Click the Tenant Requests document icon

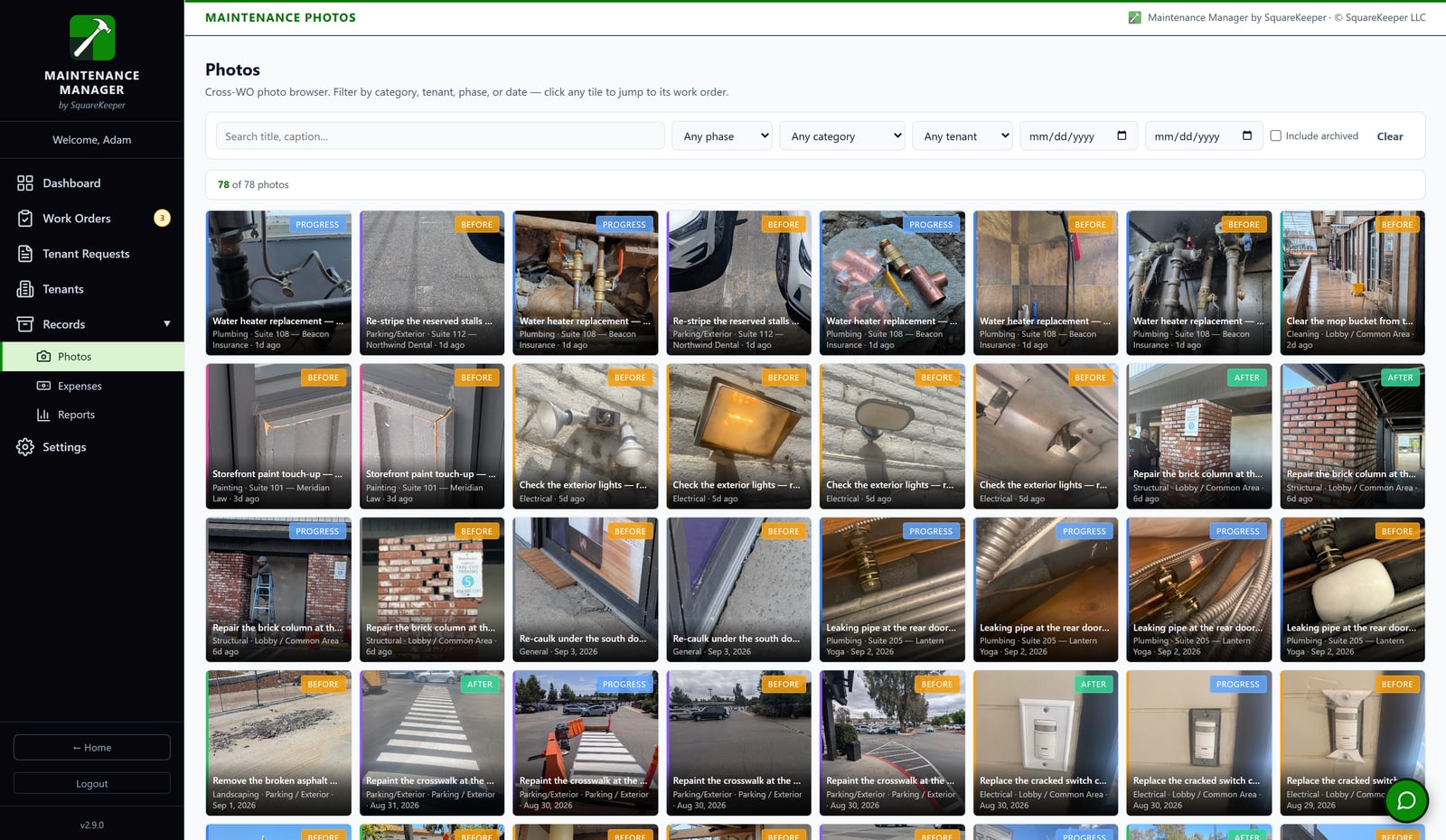pos(25,254)
